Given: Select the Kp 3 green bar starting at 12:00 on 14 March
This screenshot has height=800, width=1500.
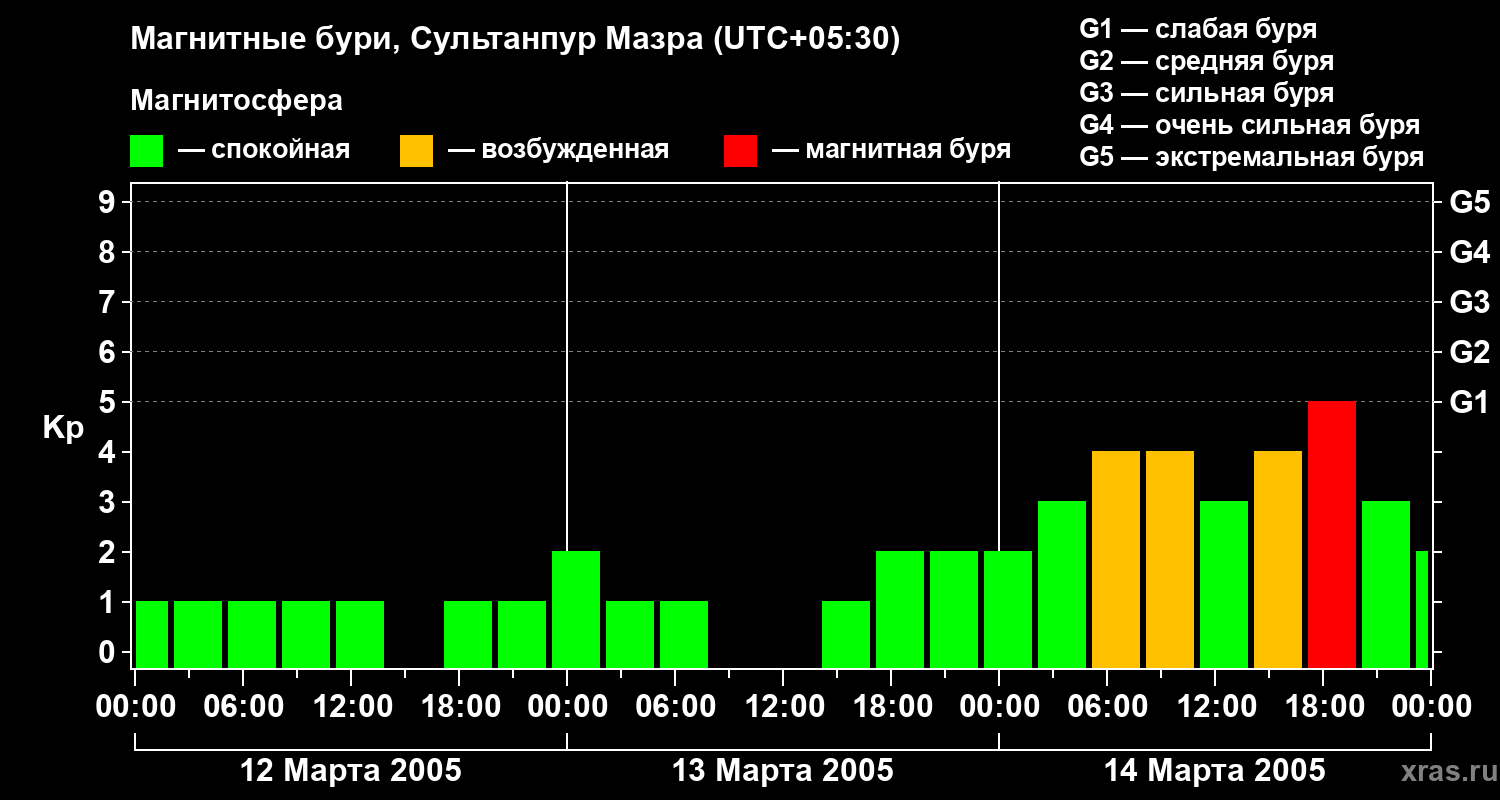Looking at the screenshot, I should coord(1224,585).
